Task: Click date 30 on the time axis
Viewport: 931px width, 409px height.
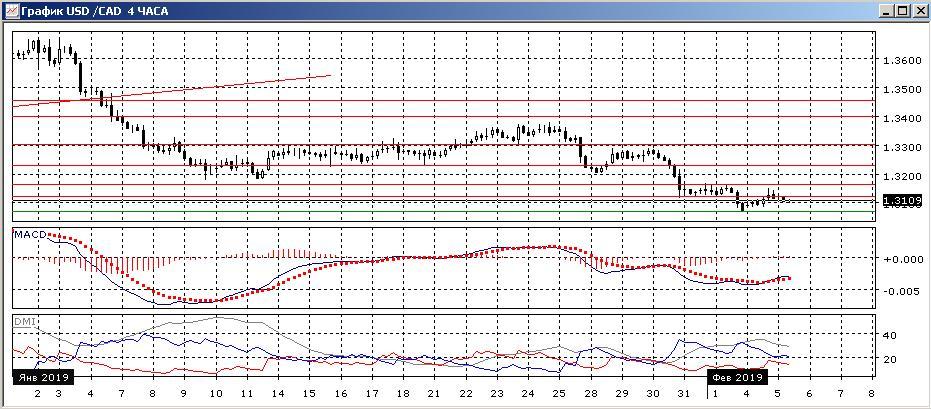Action: pos(653,394)
